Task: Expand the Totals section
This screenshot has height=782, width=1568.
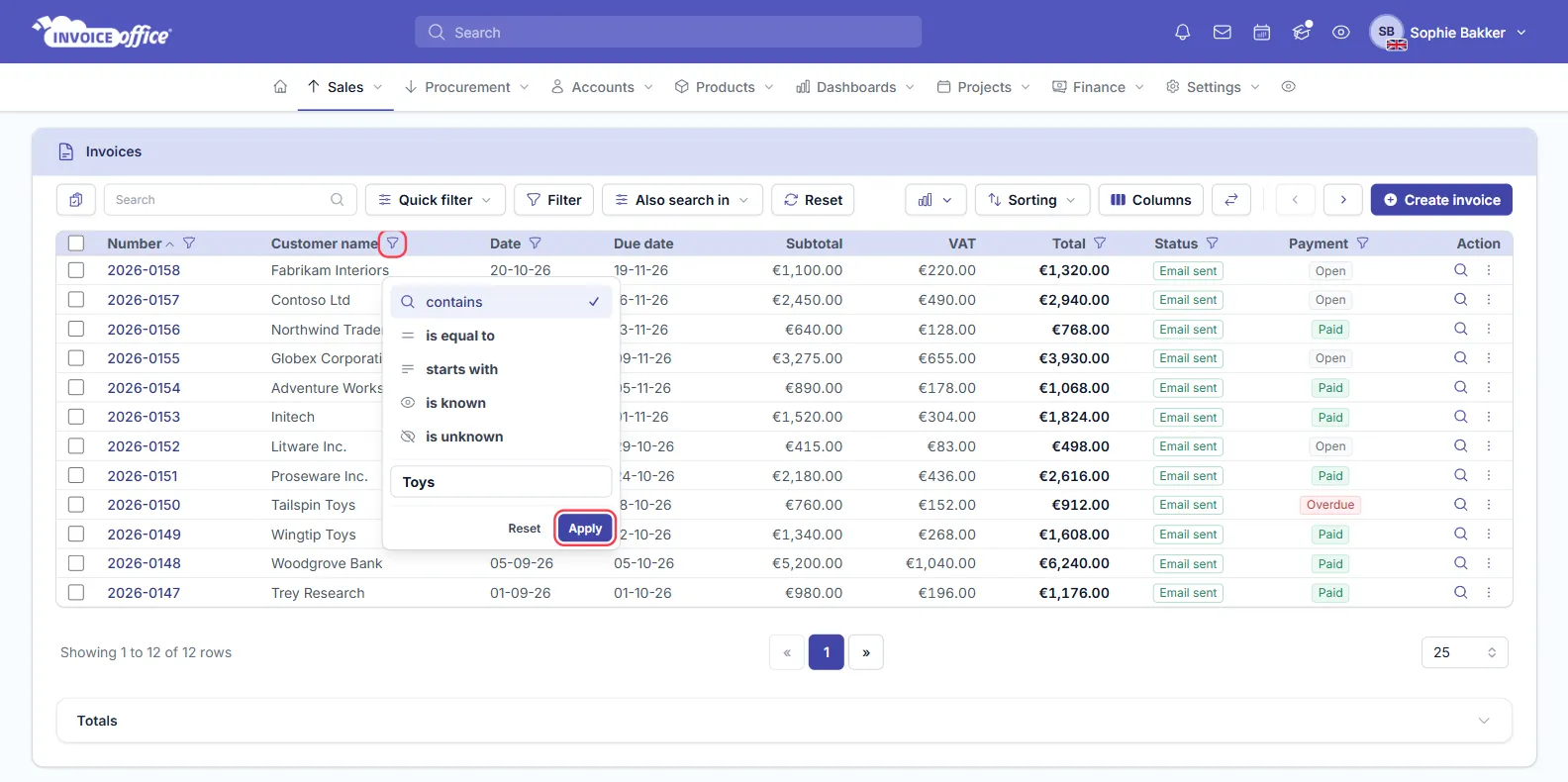Action: coord(784,721)
